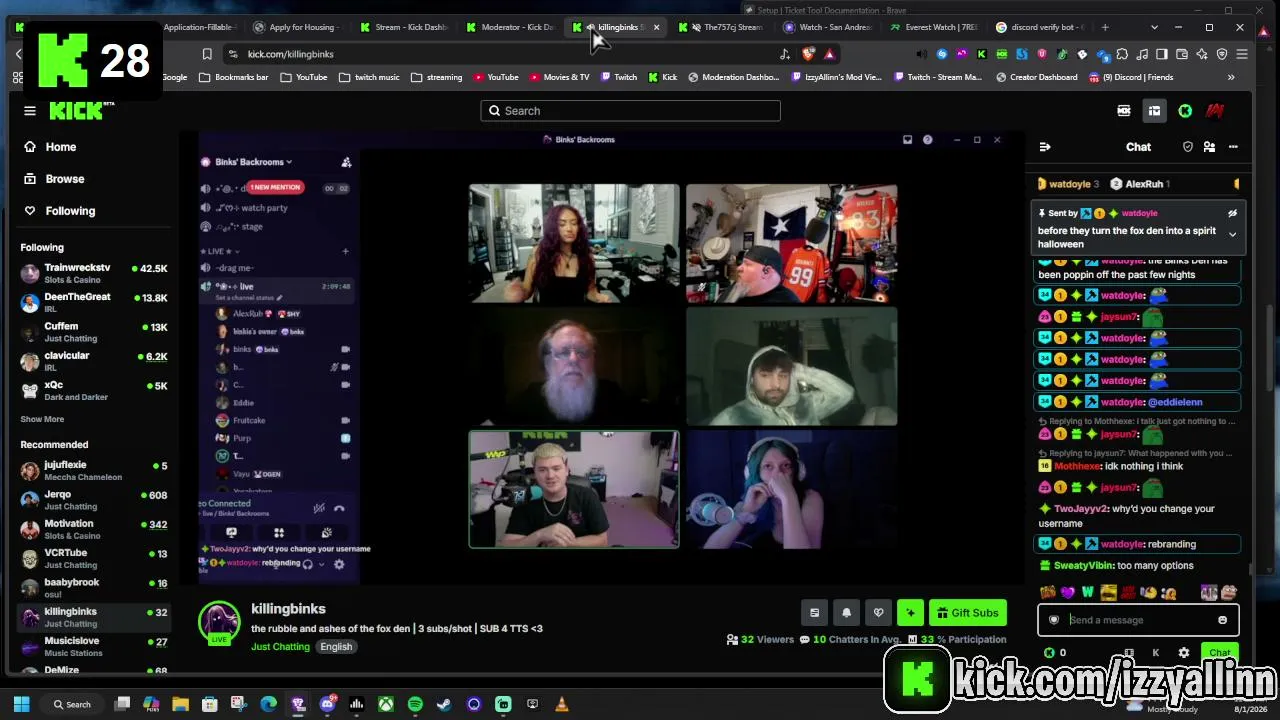The image size is (1280, 720).
Task: Open Xbox app from taskbar
Action: (386, 704)
